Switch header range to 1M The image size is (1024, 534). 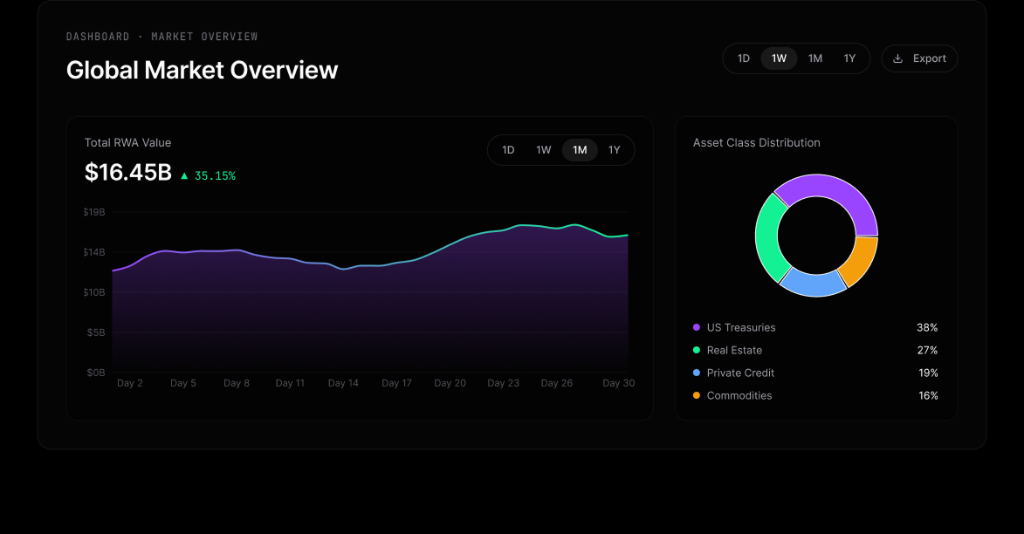815,59
